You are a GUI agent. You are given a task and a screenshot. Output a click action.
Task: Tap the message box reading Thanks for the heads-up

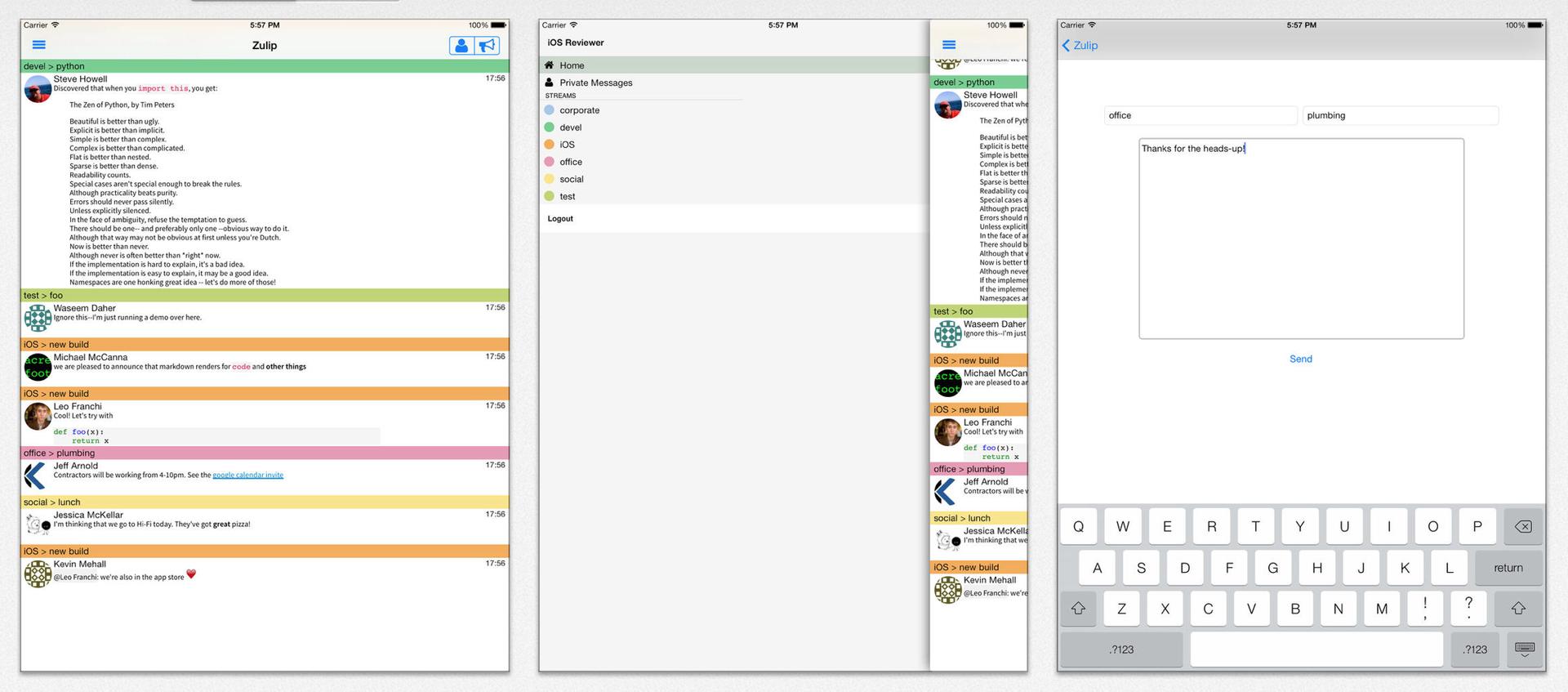(1301, 239)
